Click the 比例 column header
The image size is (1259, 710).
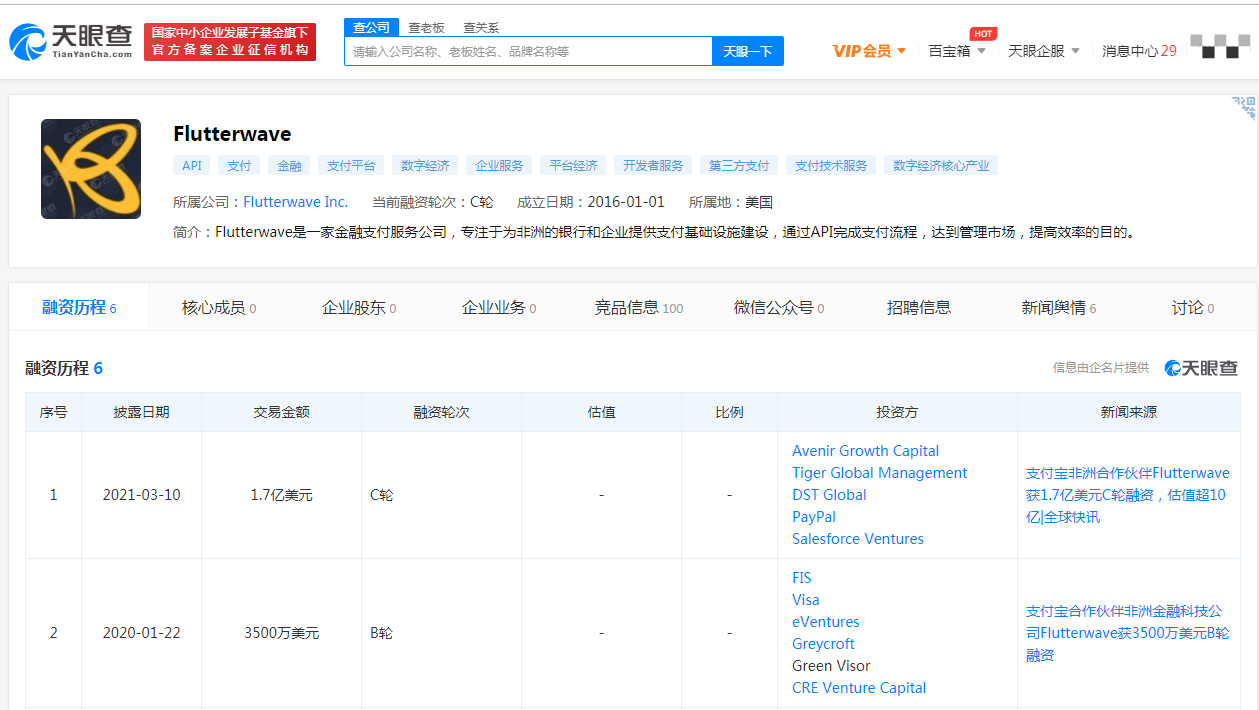(x=730, y=412)
